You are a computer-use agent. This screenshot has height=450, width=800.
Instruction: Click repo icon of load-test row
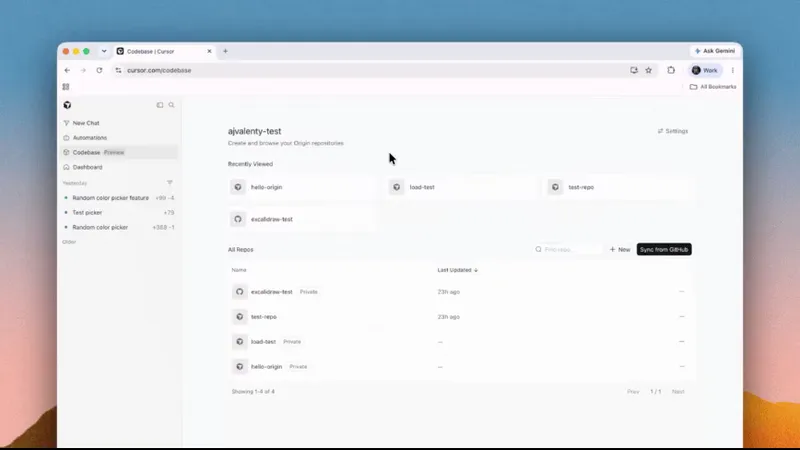tap(239, 342)
